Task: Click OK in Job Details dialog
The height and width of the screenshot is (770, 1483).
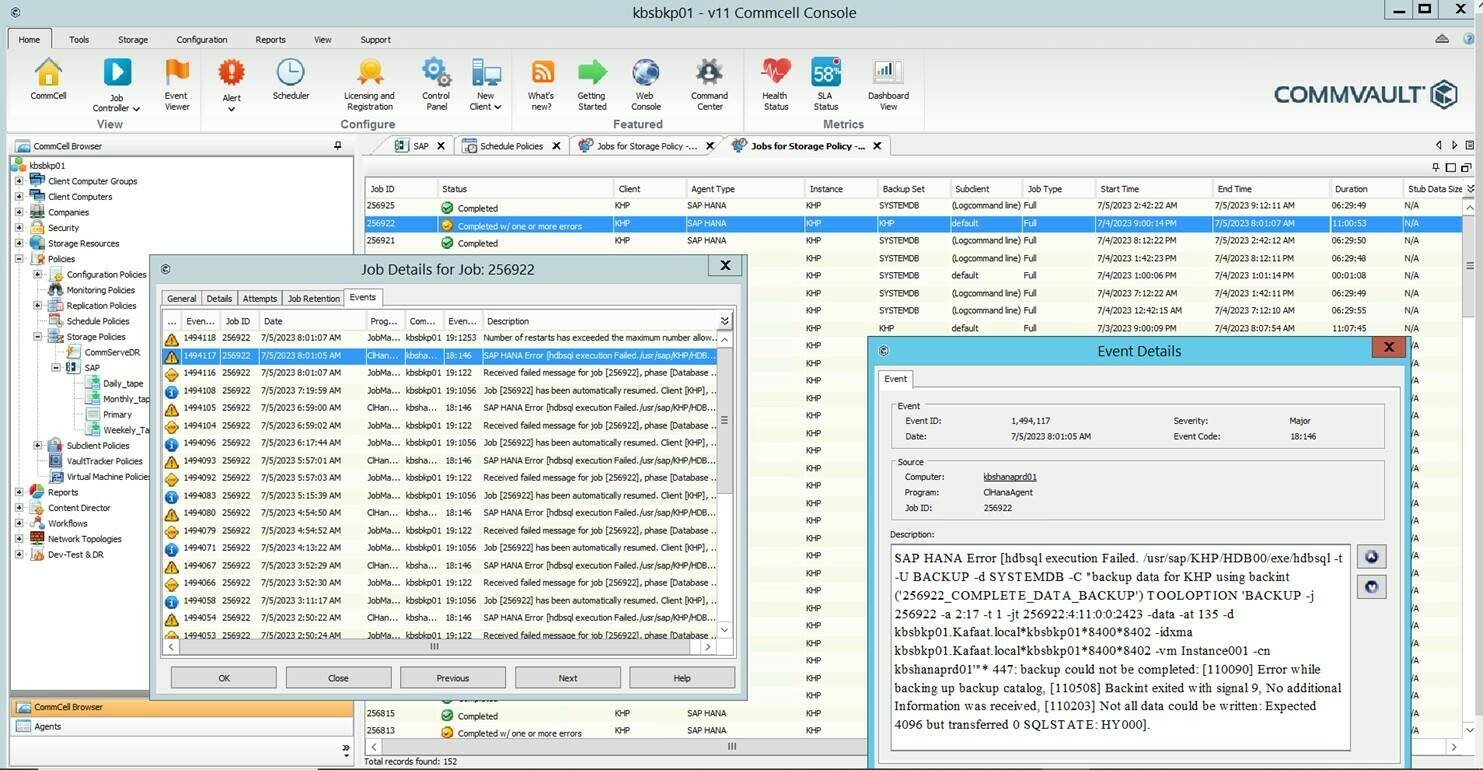Action: [x=224, y=678]
